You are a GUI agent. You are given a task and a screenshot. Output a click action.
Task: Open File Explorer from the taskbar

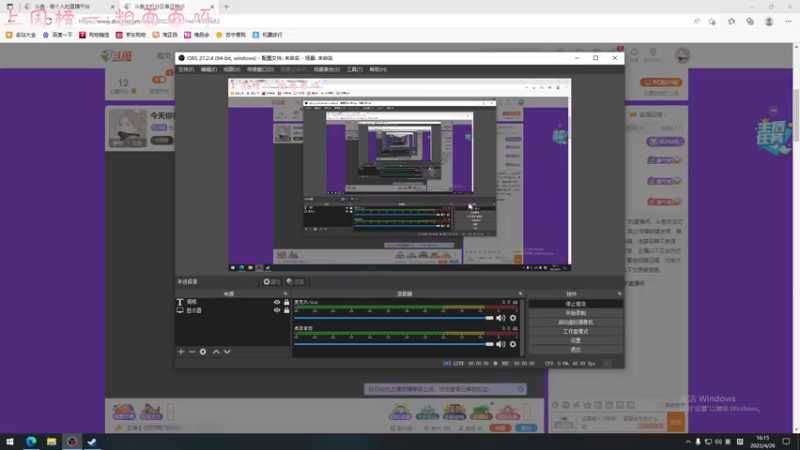52,442
